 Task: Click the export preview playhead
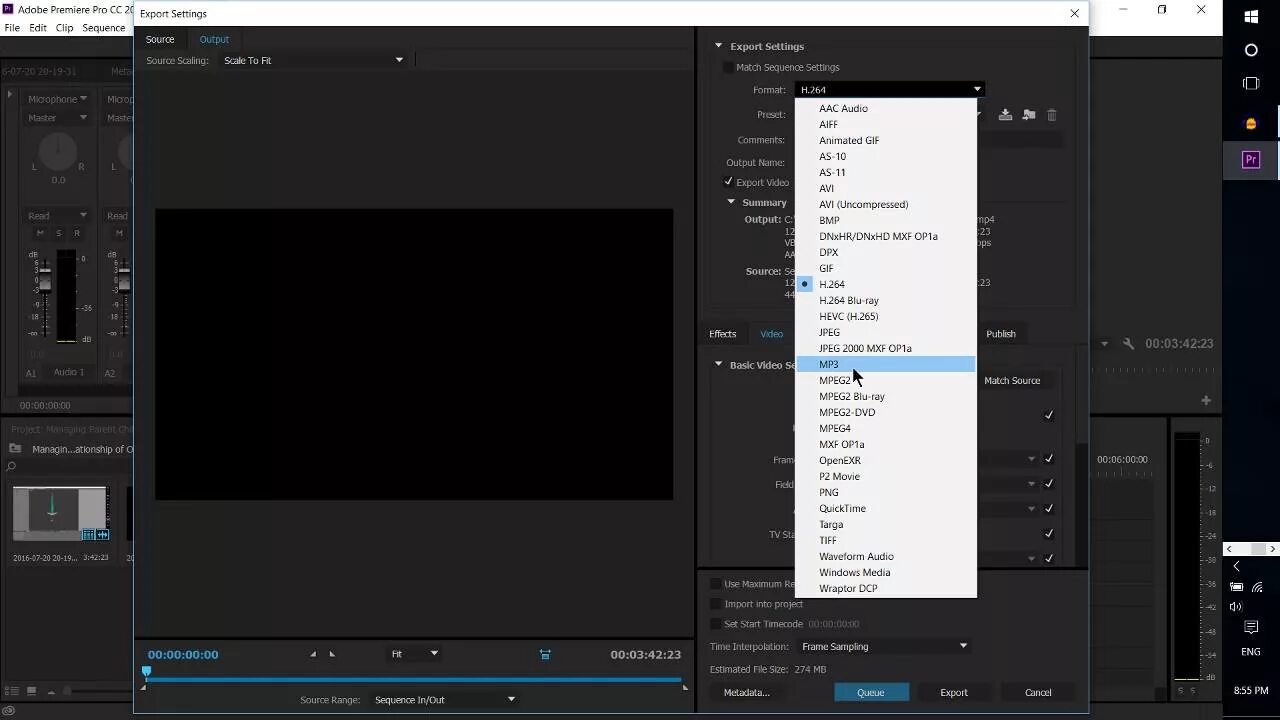146,672
